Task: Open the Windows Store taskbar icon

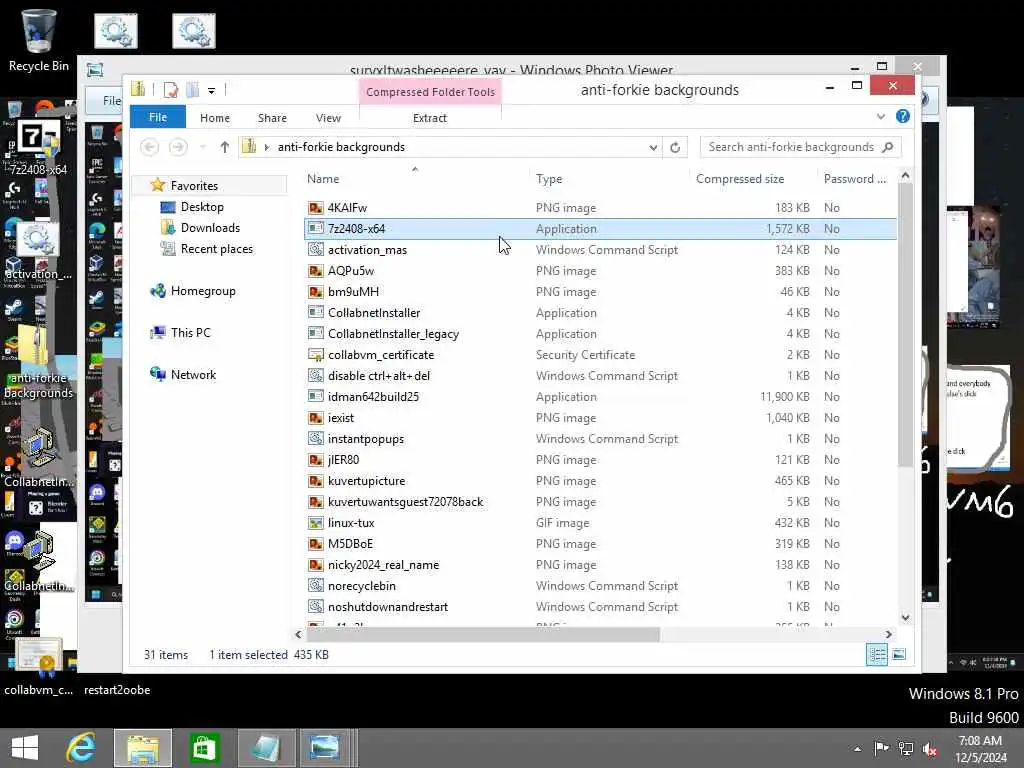Action: point(204,748)
